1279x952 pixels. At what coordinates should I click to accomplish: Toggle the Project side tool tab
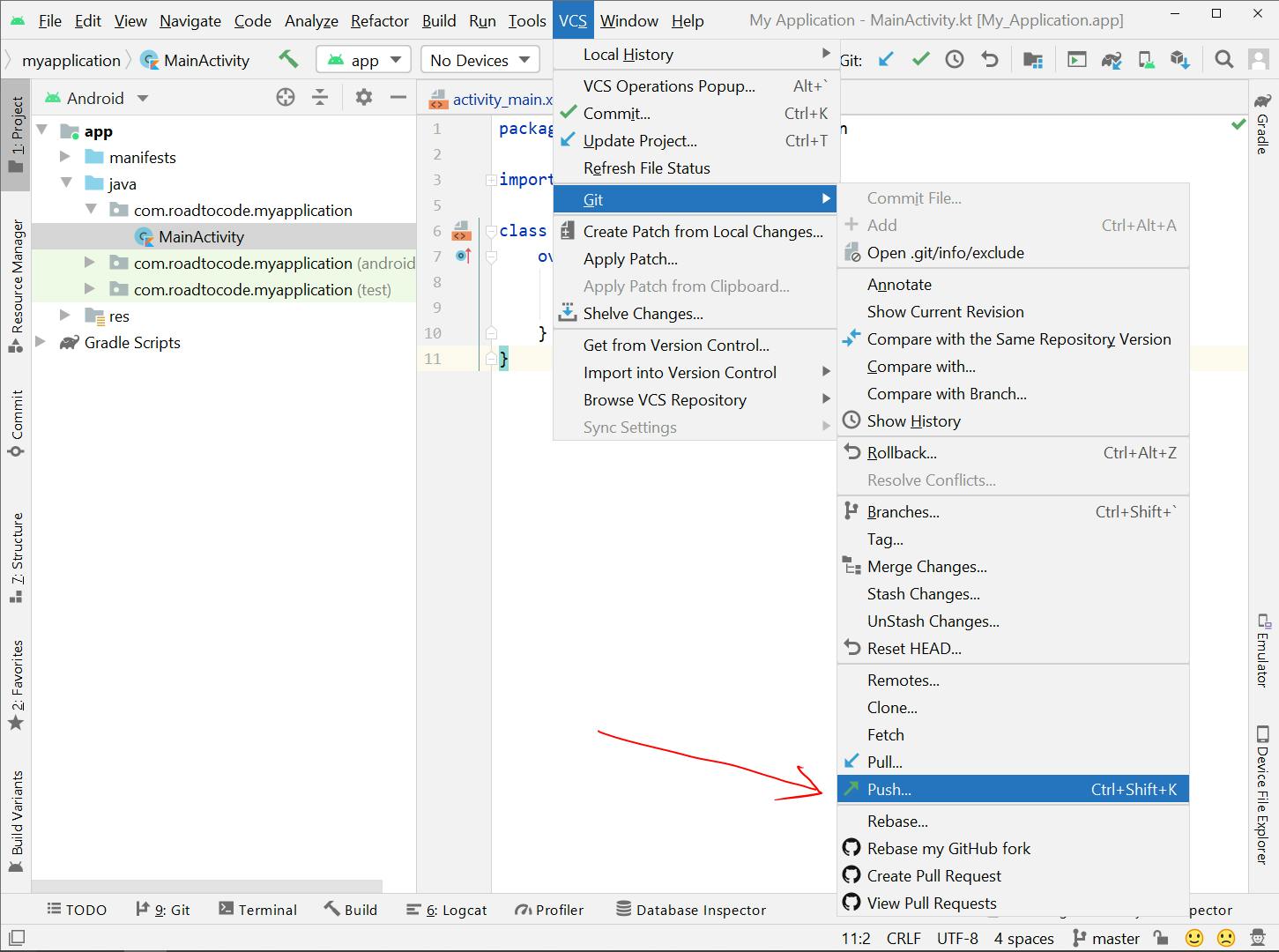click(16, 135)
